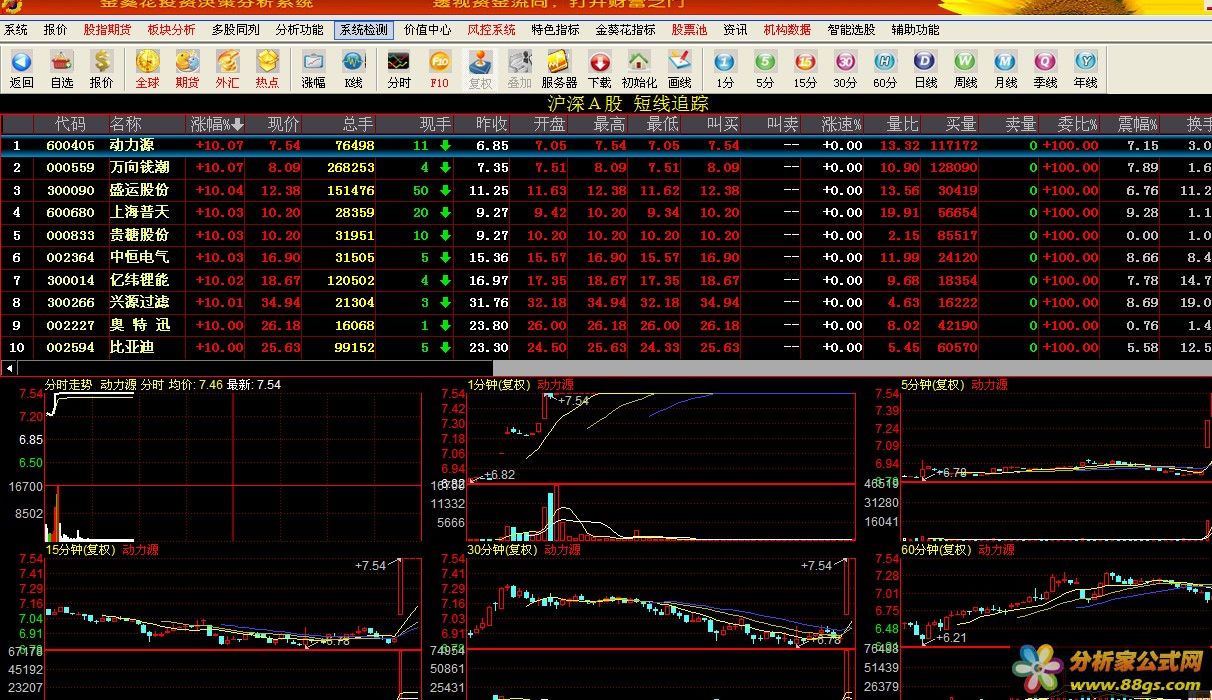Screen dimensions: 1212x700
Task: Switch to 周线 weekly period icon
Action: (x=965, y=69)
